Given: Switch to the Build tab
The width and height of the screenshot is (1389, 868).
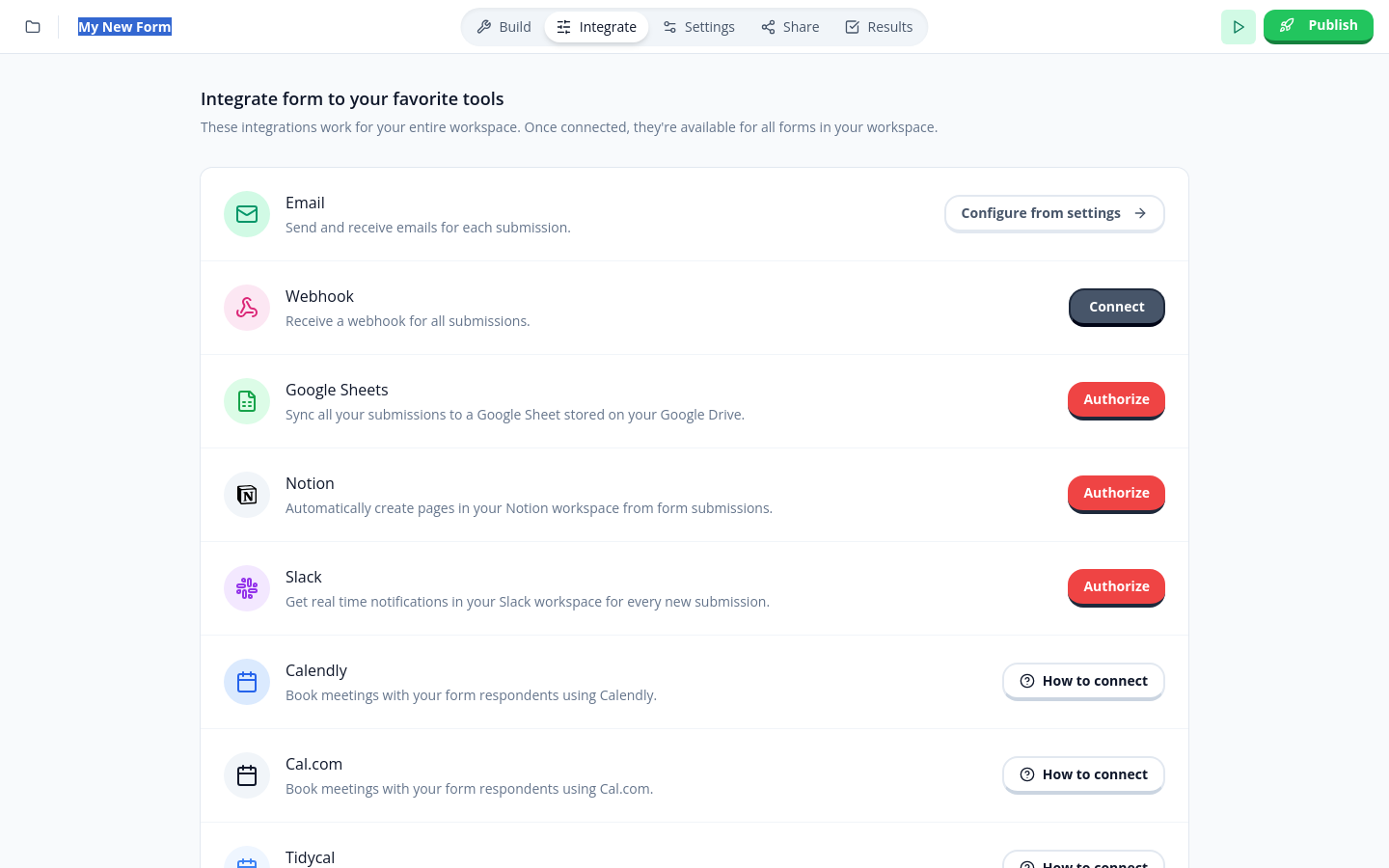Looking at the screenshot, I should (504, 27).
